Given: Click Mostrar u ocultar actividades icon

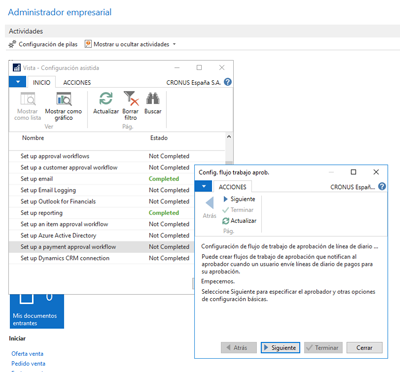Looking at the screenshot, I should (88, 44).
